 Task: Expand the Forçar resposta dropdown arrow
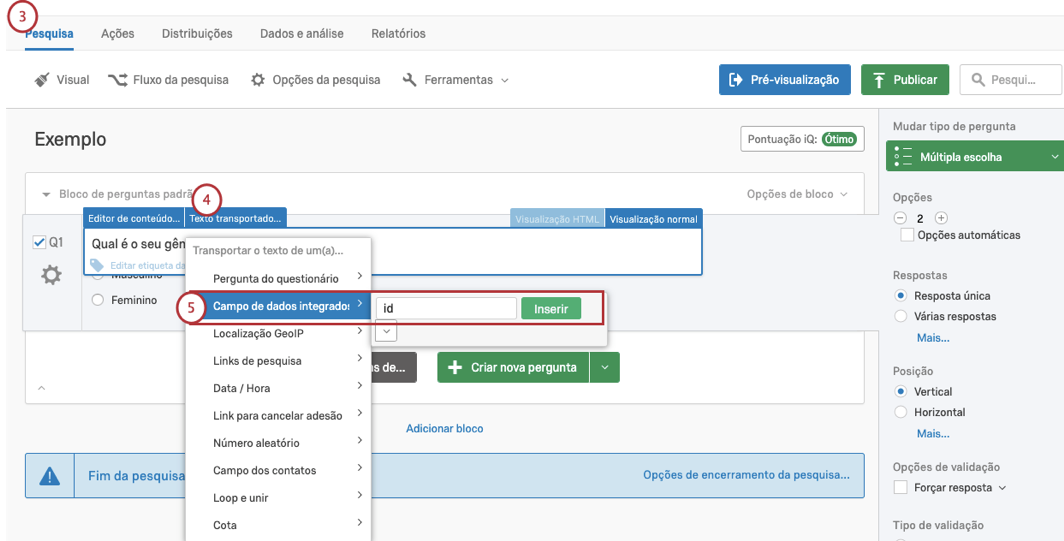pyautogui.click(x=1002, y=487)
